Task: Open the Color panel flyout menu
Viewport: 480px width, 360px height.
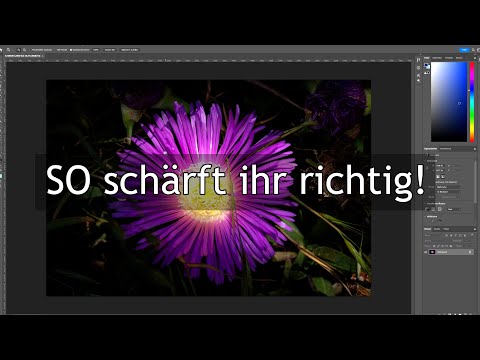Action: pos(475,58)
